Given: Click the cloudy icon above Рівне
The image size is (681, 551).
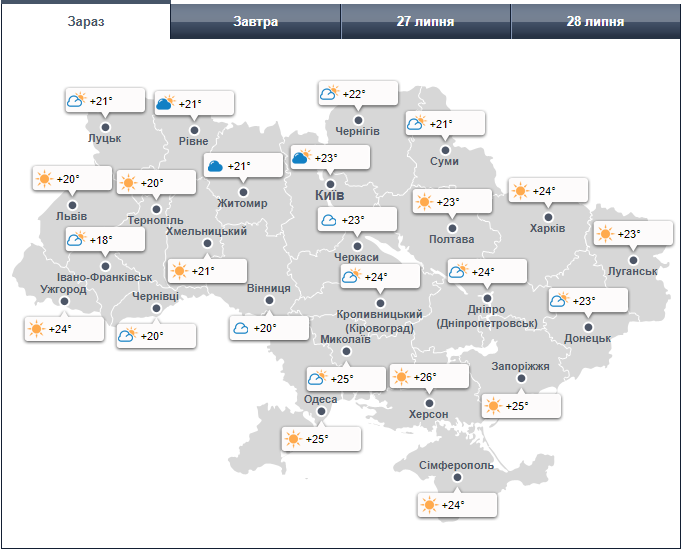Looking at the screenshot, I should [x=166, y=103].
